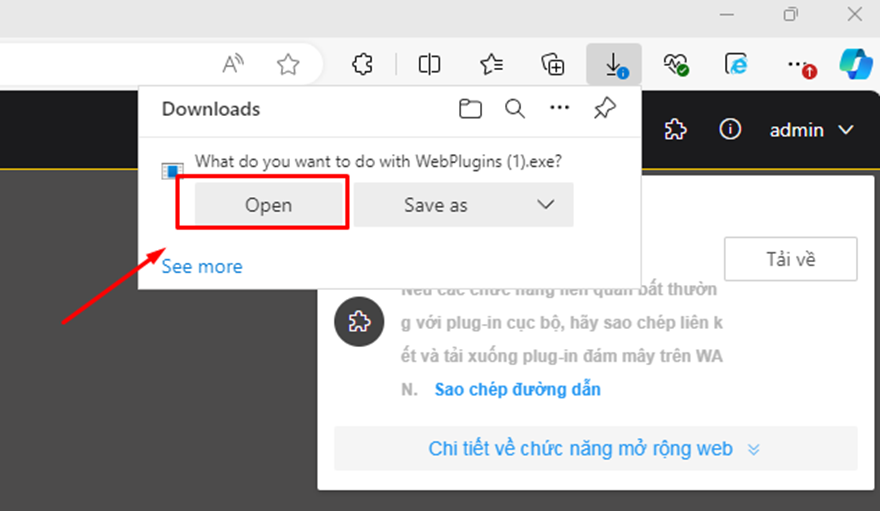Click the WebPlugins (1).exe file icon
Image resolution: width=880 pixels, height=511 pixels.
tap(172, 170)
